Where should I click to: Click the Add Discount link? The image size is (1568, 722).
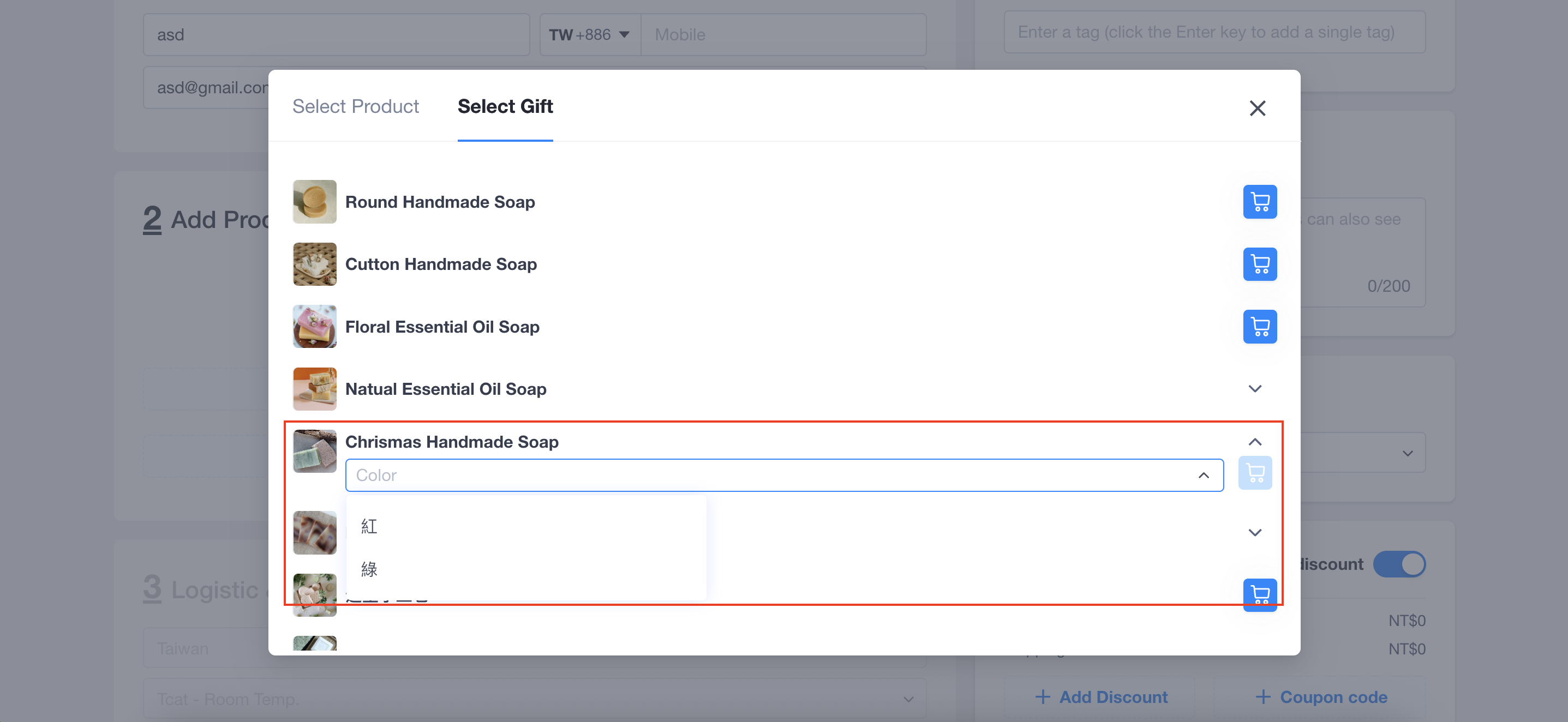(1101, 697)
